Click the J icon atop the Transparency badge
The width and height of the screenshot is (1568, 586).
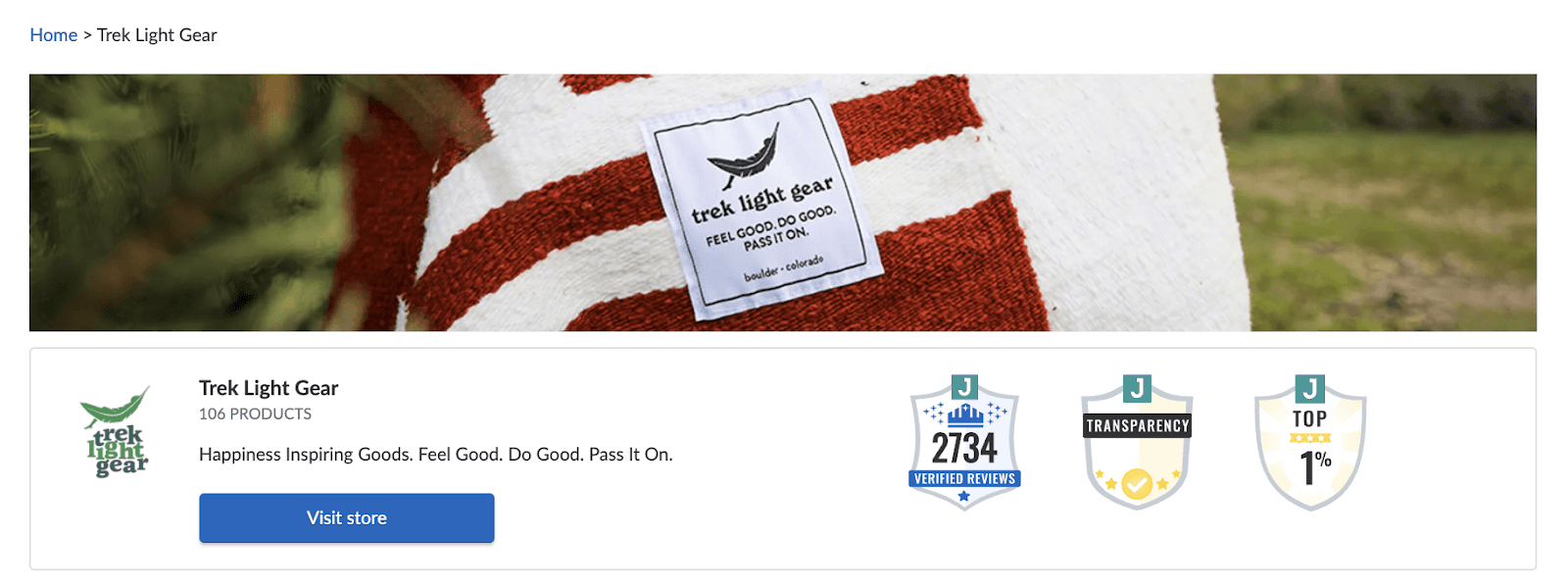1137,388
